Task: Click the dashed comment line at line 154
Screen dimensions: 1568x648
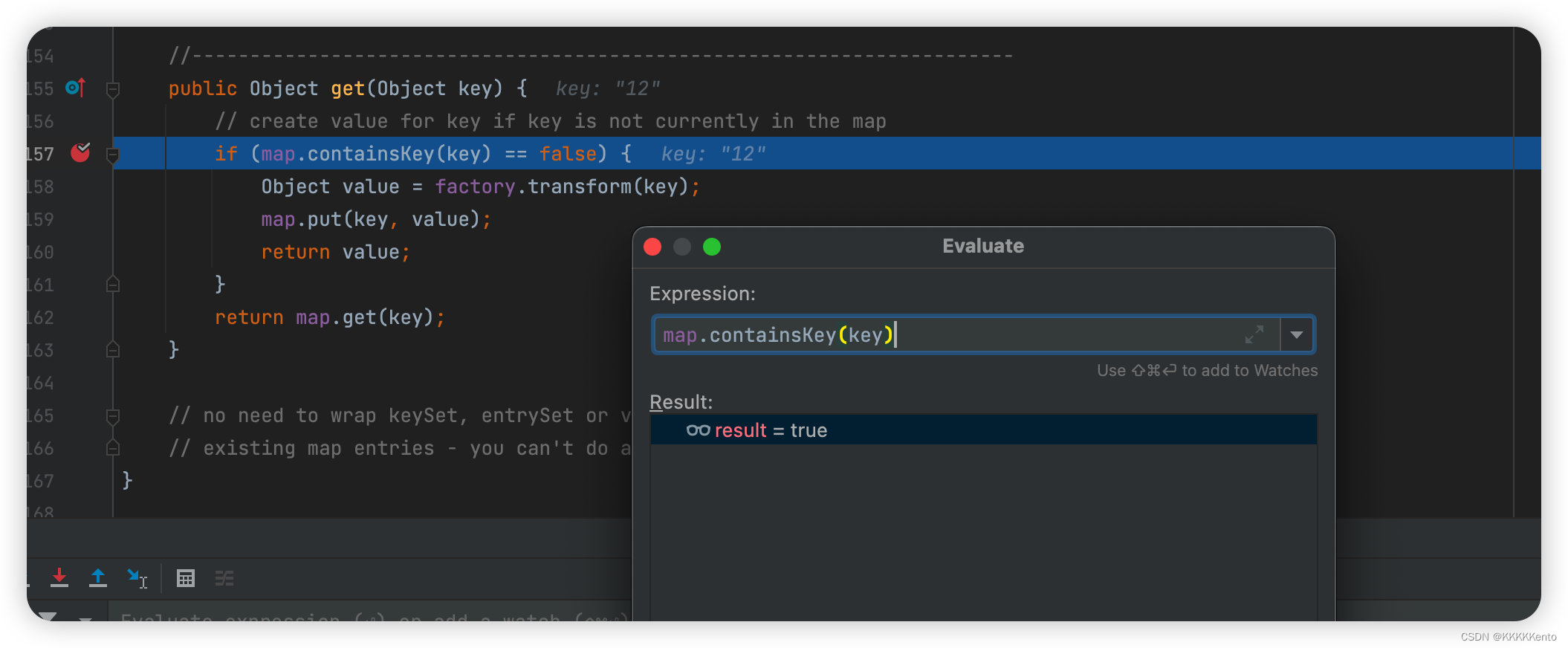Action: (x=591, y=56)
